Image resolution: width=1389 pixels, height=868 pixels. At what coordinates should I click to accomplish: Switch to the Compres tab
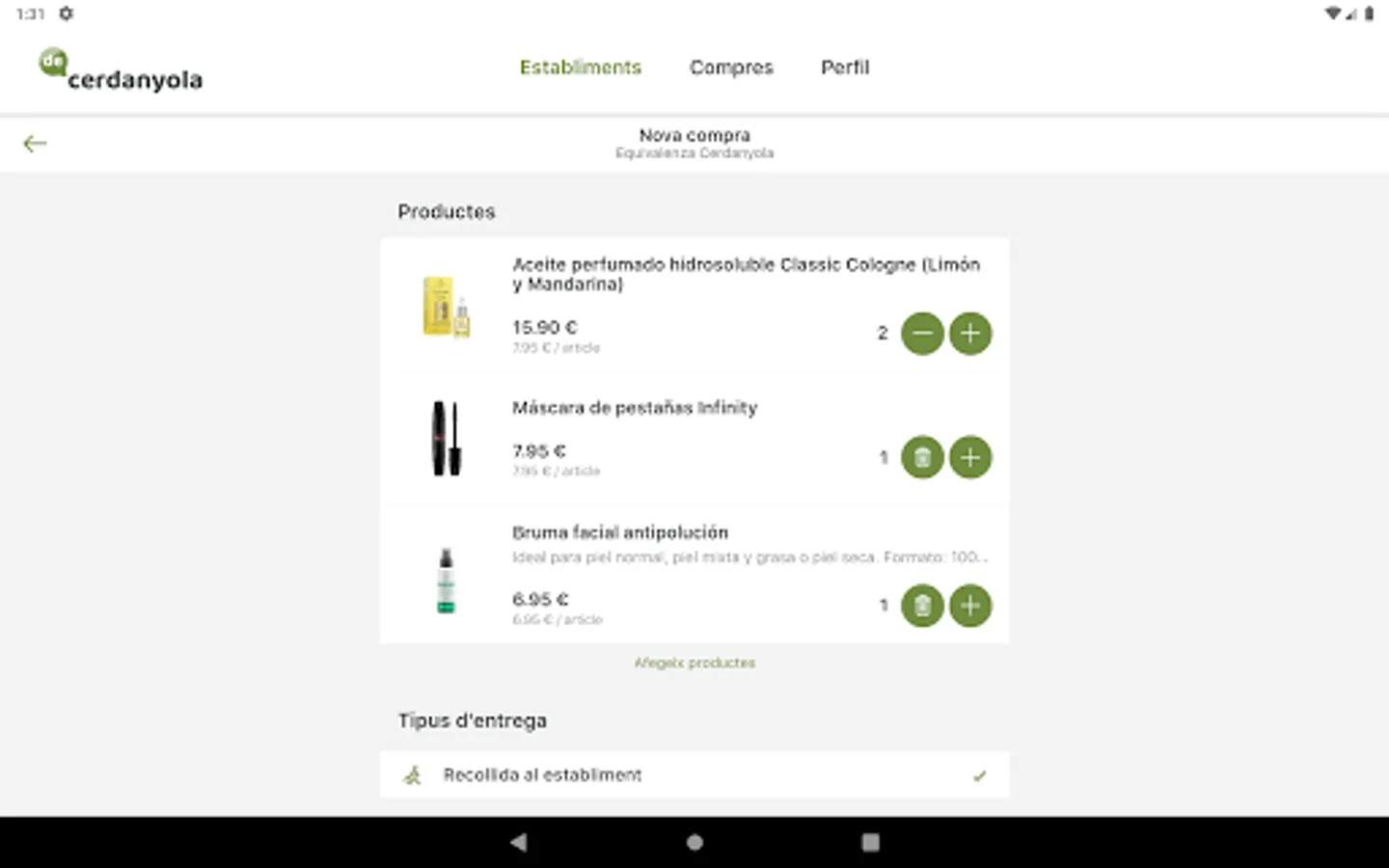[731, 68]
